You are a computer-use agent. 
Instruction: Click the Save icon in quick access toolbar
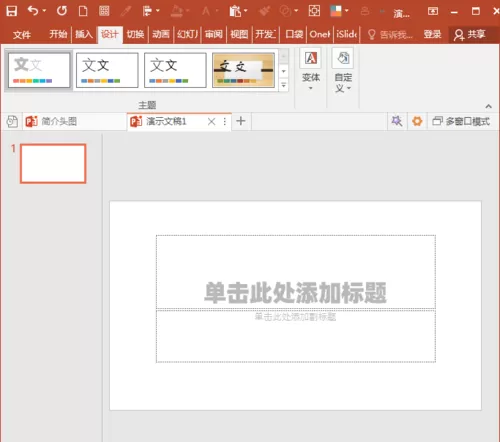click(11, 11)
